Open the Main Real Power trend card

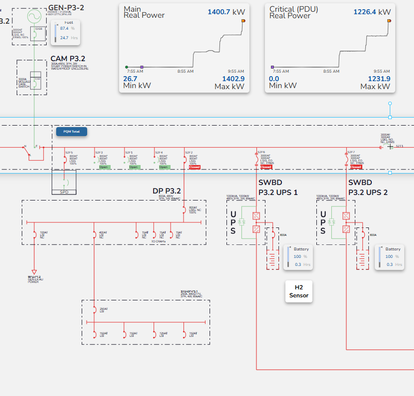184,48
